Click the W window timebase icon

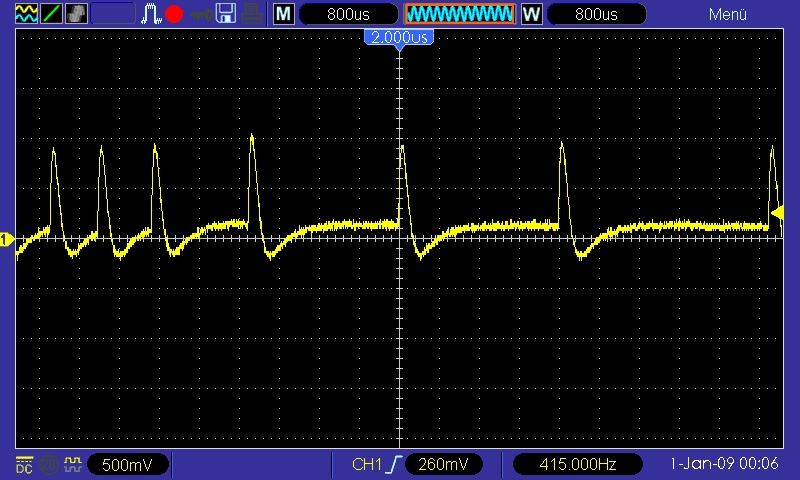tap(531, 14)
